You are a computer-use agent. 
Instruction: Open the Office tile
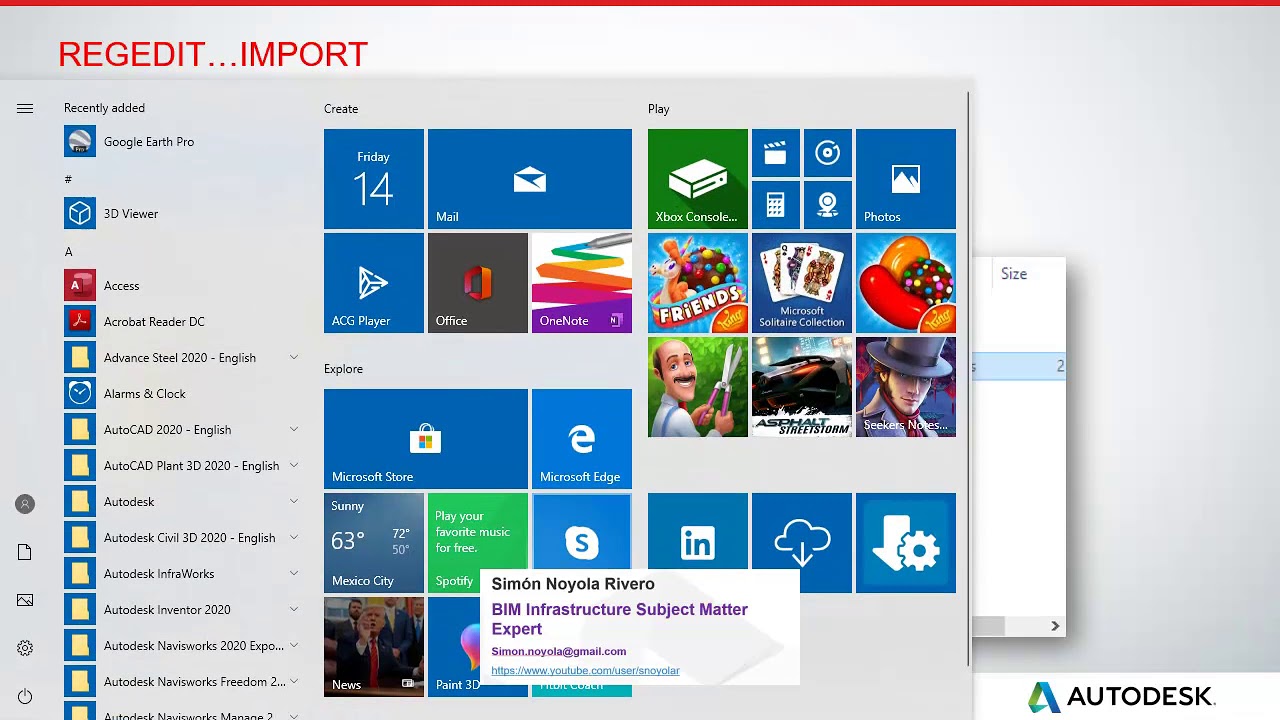pyautogui.click(x=478, y=283)
